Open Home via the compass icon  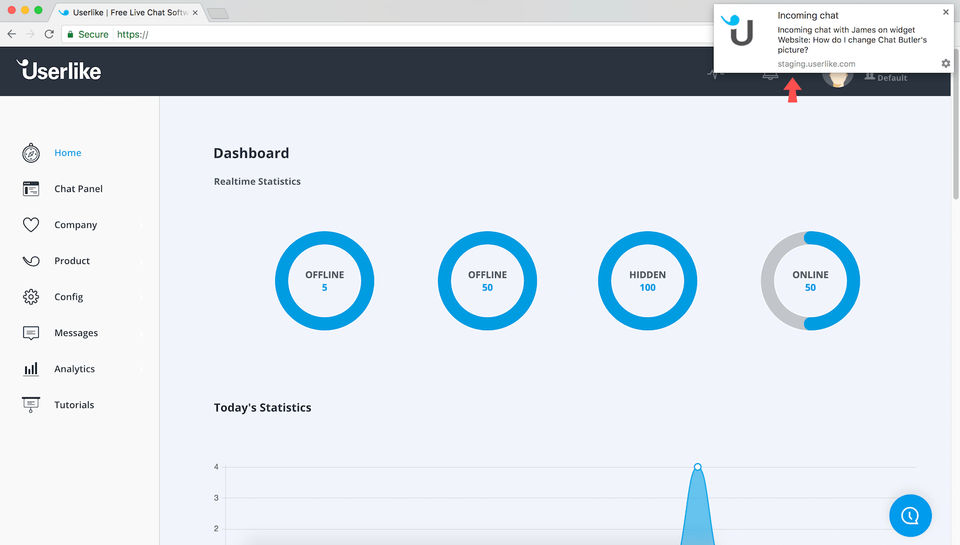pos(31,153)
